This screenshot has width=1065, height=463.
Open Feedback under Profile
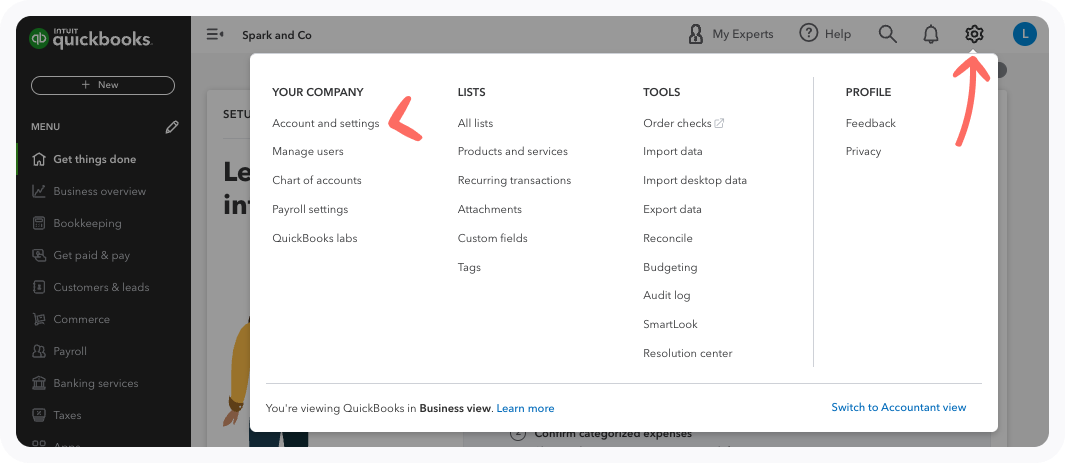coord(871,124)
